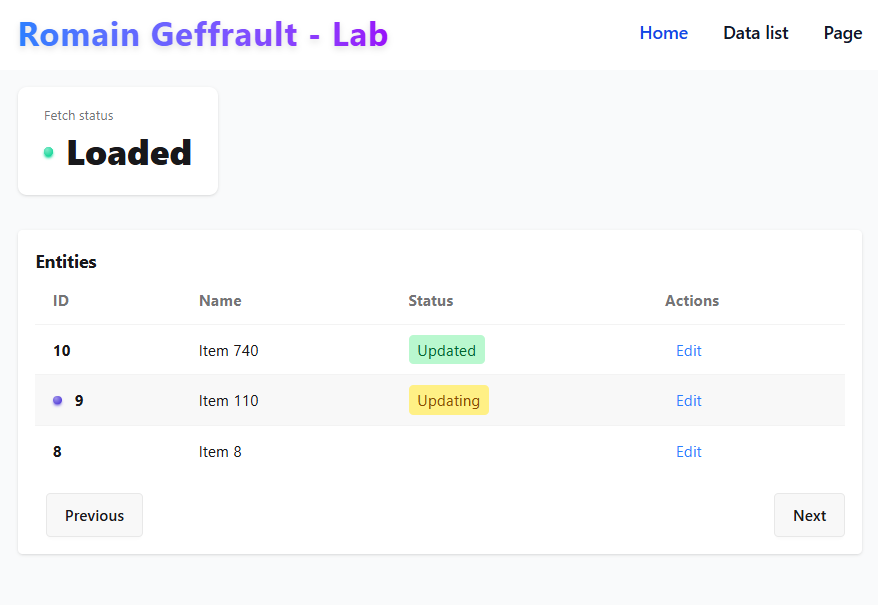
Task: Select the name Item 740
Action: (228, 351)
